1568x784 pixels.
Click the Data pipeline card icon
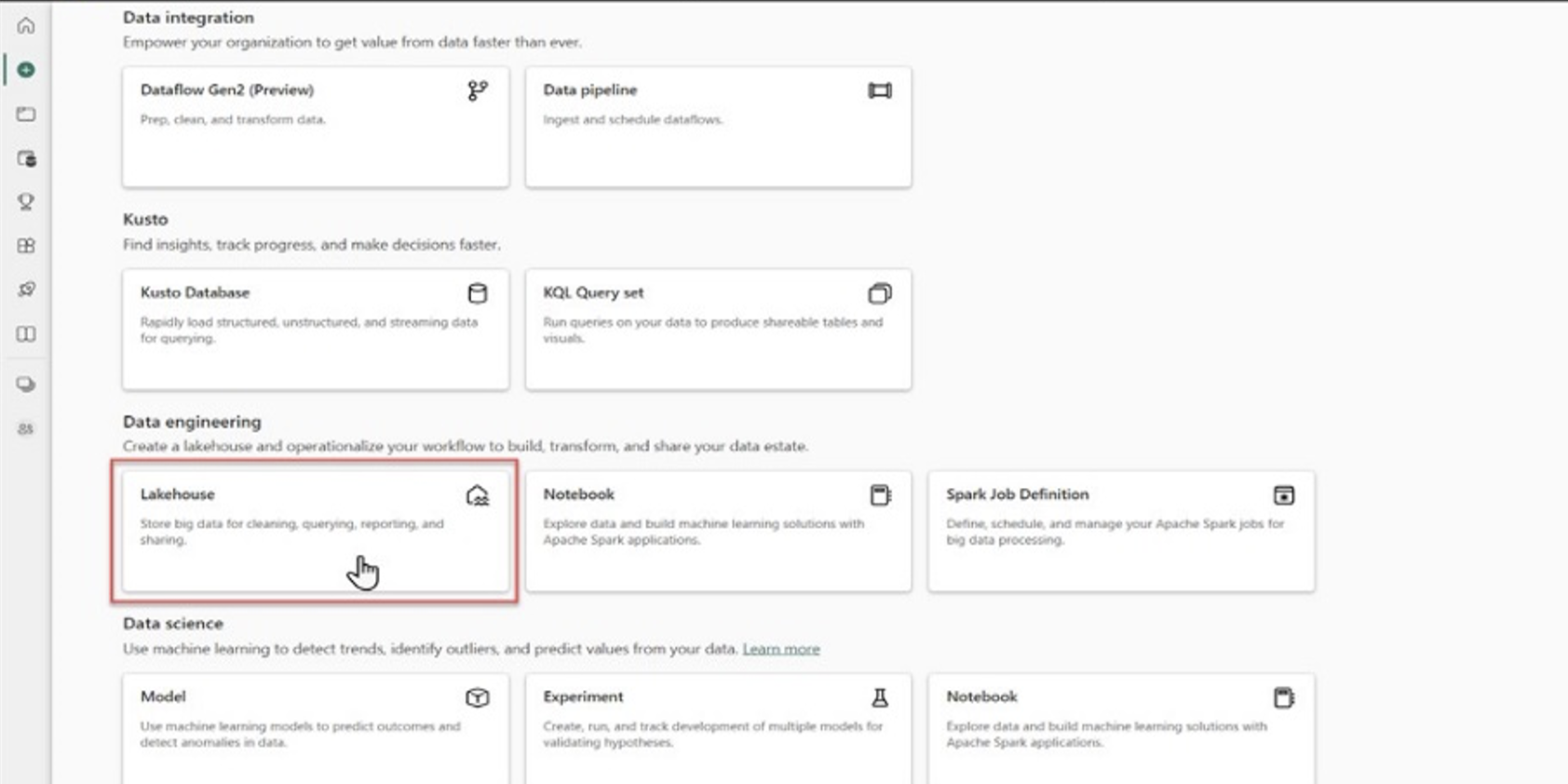[880, 90]
